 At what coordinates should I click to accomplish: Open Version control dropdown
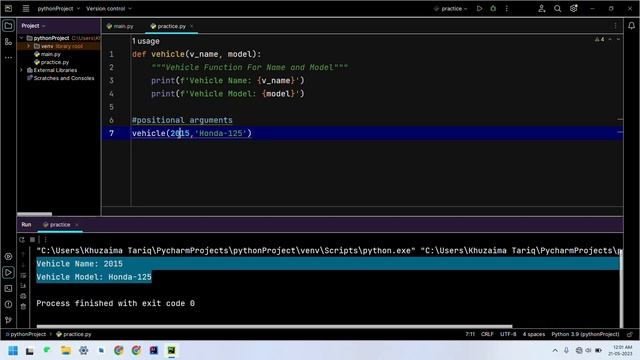coord(109,8)
